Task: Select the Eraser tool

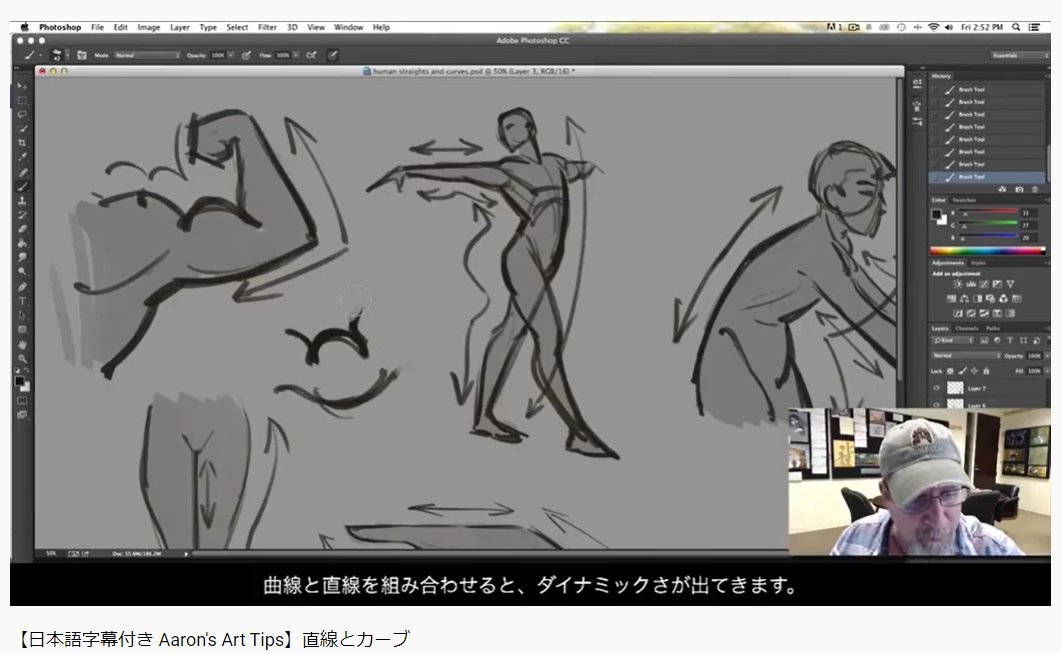Action: (22, 229)
